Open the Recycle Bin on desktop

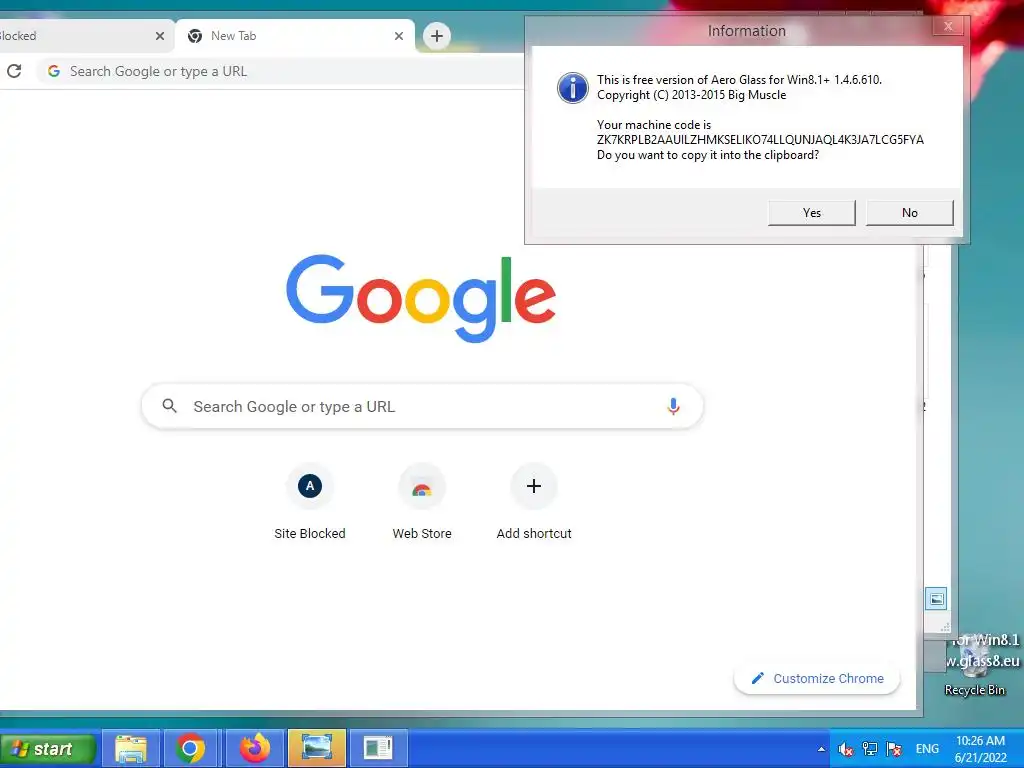[x=974, y=666]
